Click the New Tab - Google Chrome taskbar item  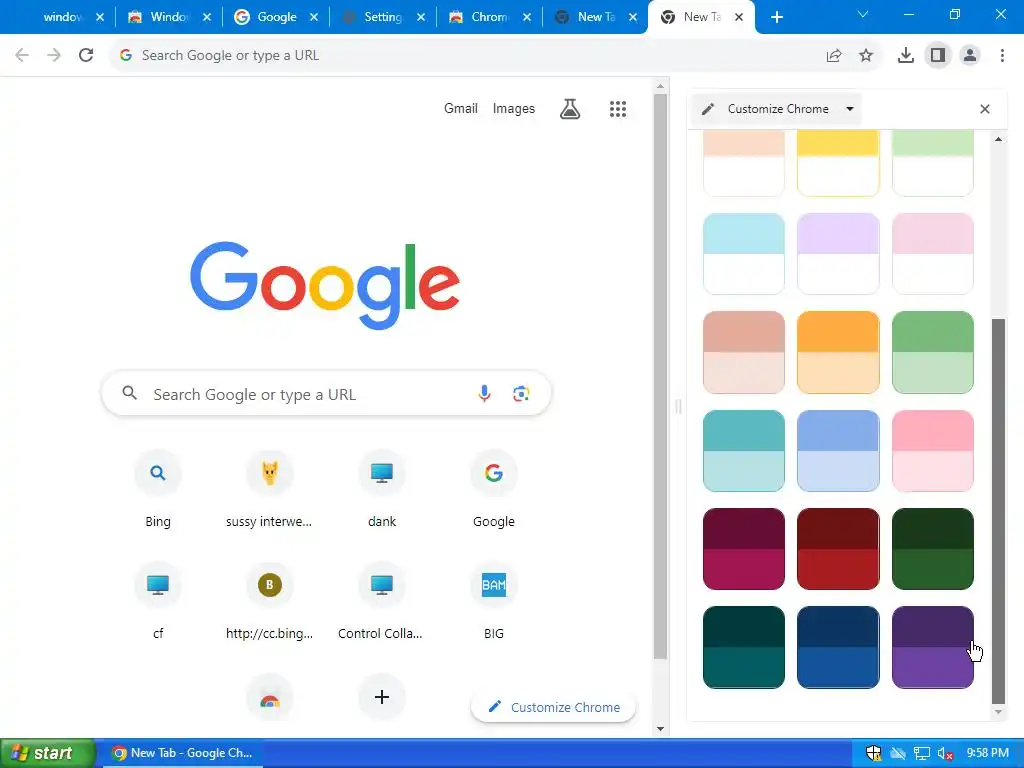pyautogui.click(x=182, y=753)
